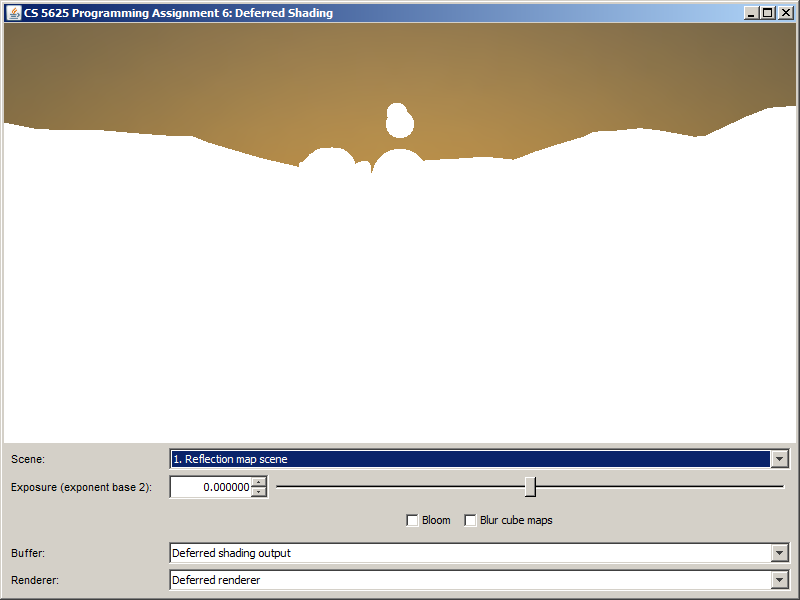The height and width of the screenshot is (600, 800).
Task: Click the exposure slider thumb
Action: pos(530,487)
